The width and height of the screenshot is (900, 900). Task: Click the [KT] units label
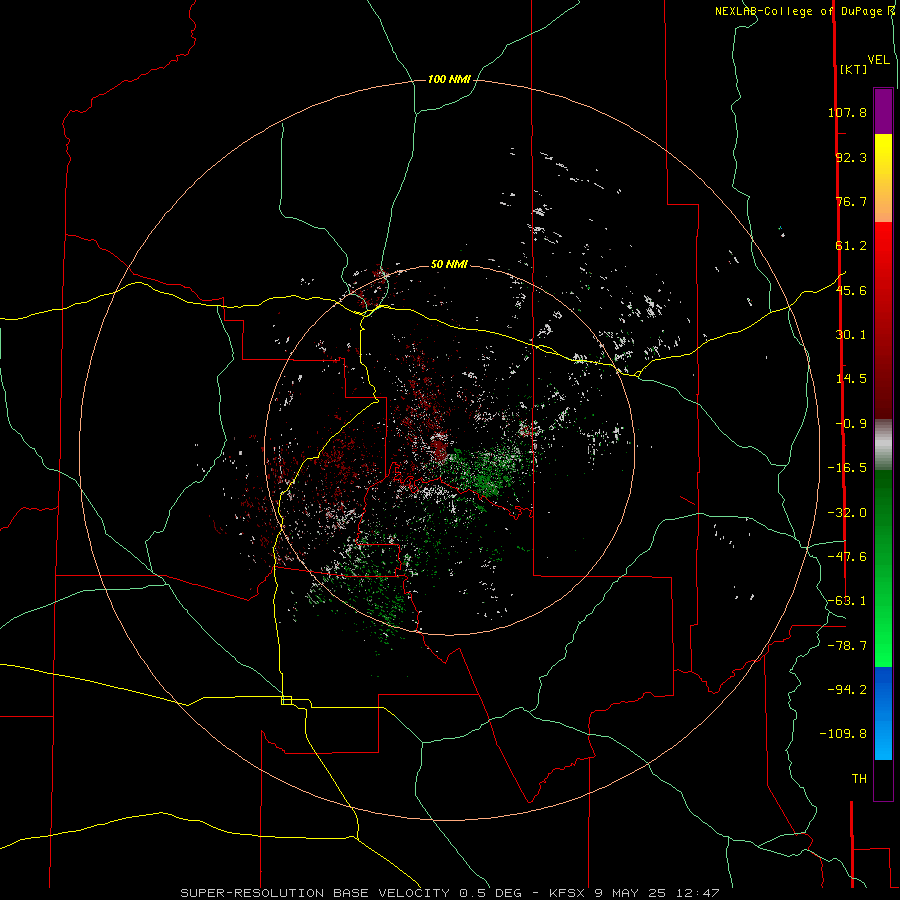tap(854, 69)
